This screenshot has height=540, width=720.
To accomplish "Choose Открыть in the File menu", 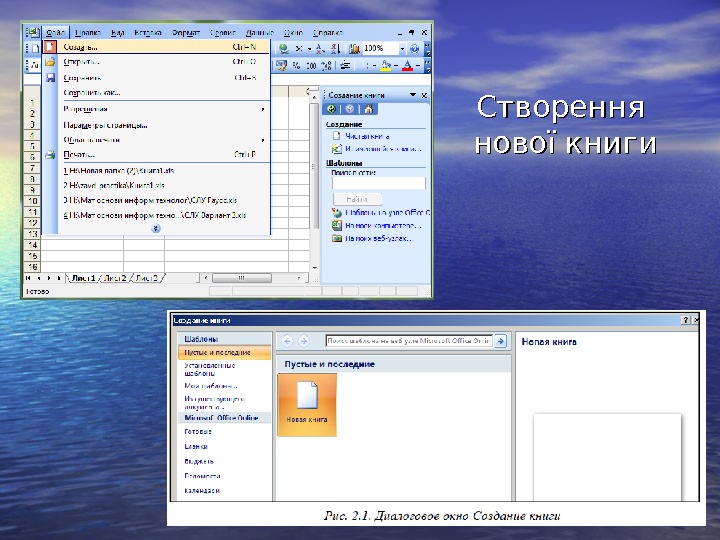I will [156, 62].
